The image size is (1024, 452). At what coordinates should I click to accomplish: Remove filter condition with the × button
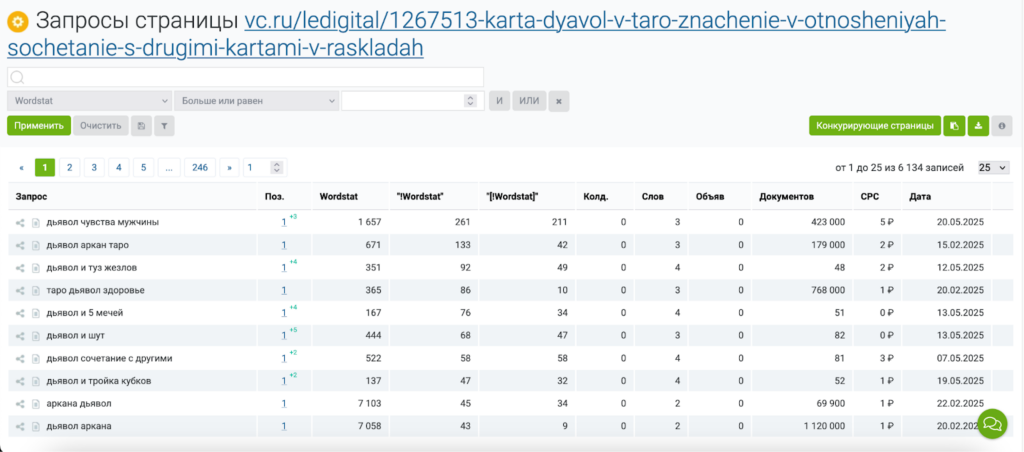[559, 101]
